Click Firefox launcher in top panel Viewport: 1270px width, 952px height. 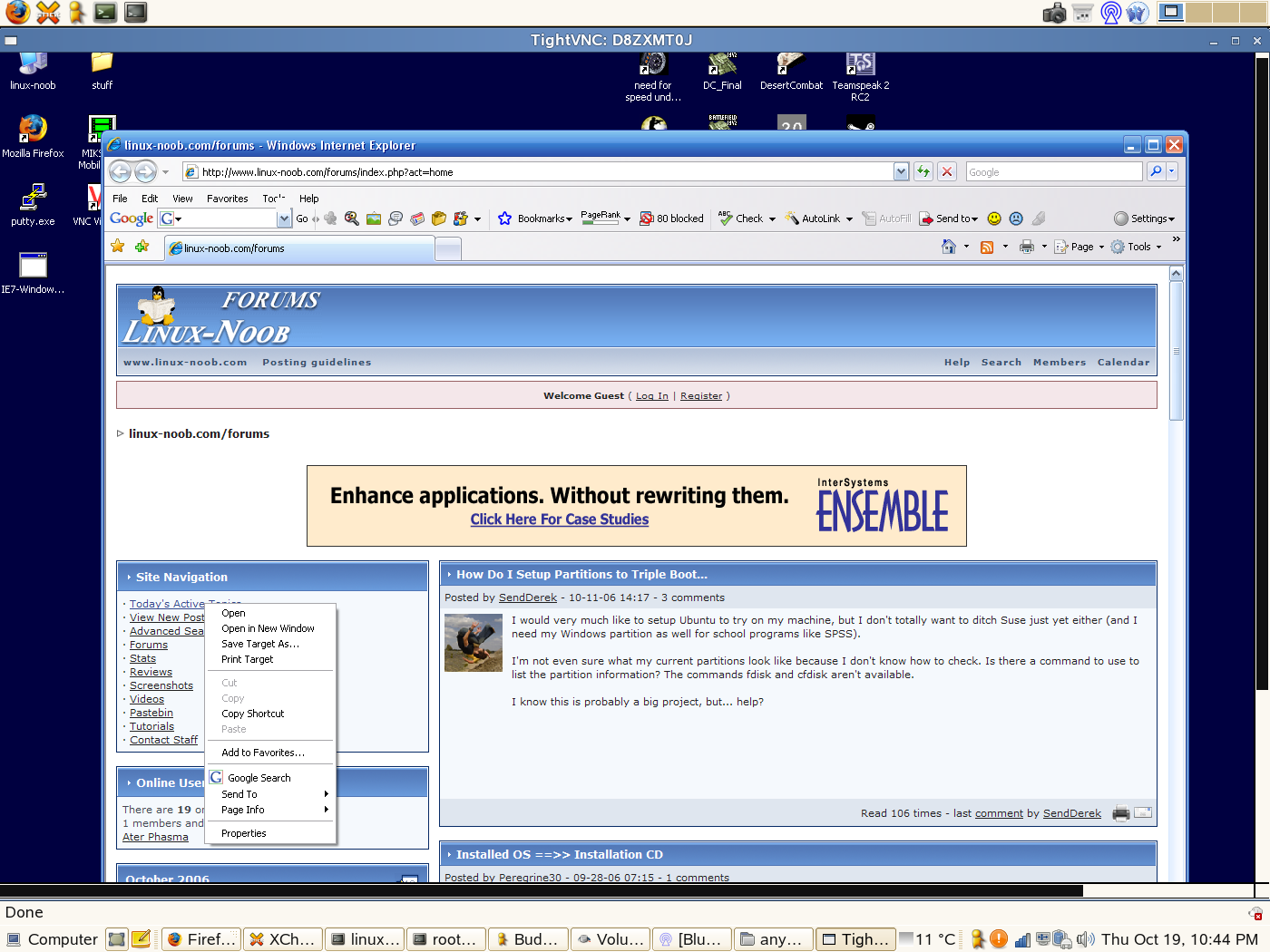point(17,12)
